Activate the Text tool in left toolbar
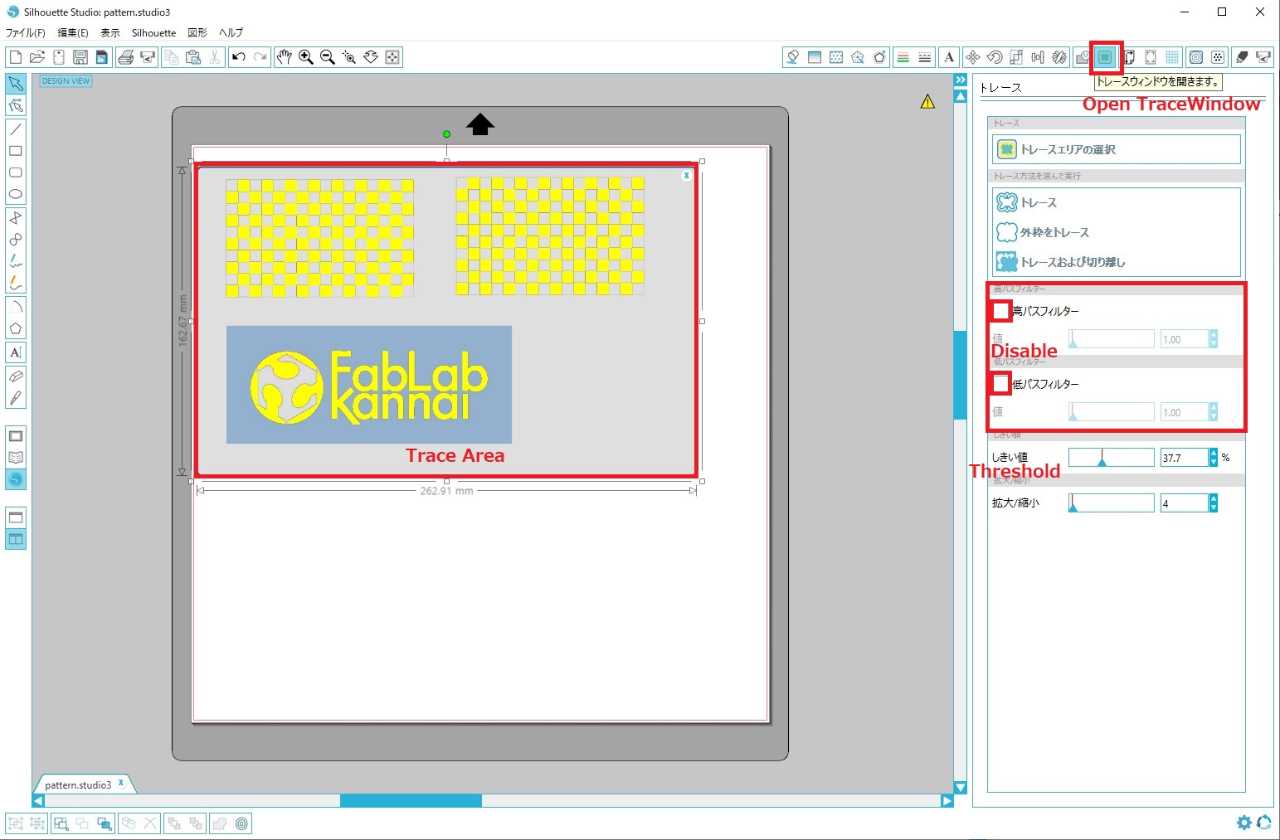 [x=16, y=352]
